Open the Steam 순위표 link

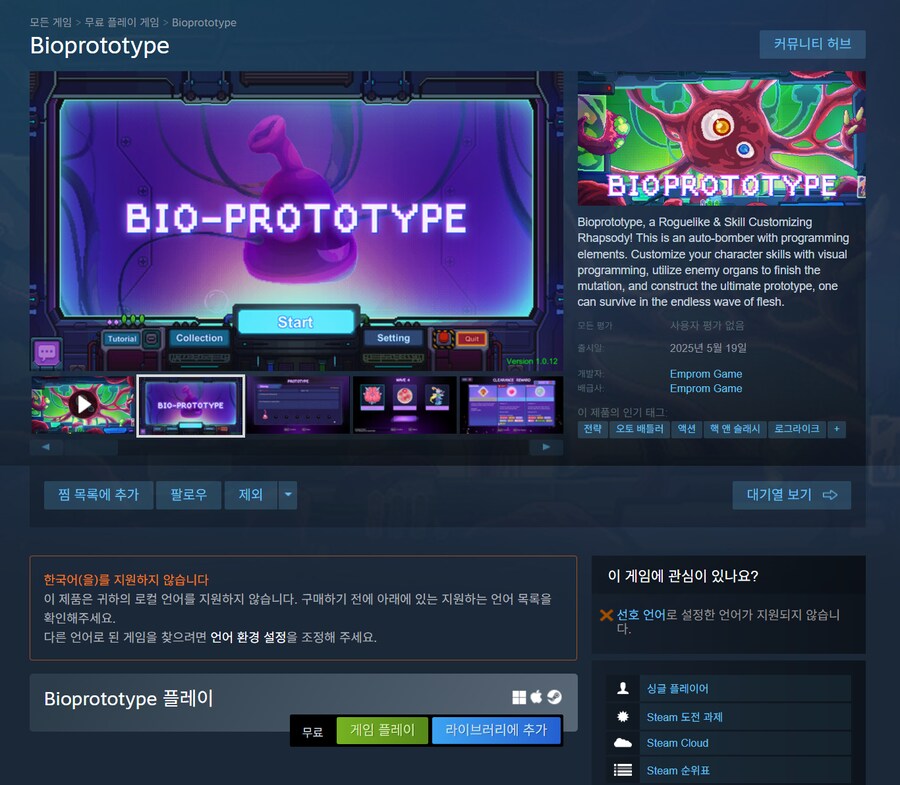click(x=678, y=771)
